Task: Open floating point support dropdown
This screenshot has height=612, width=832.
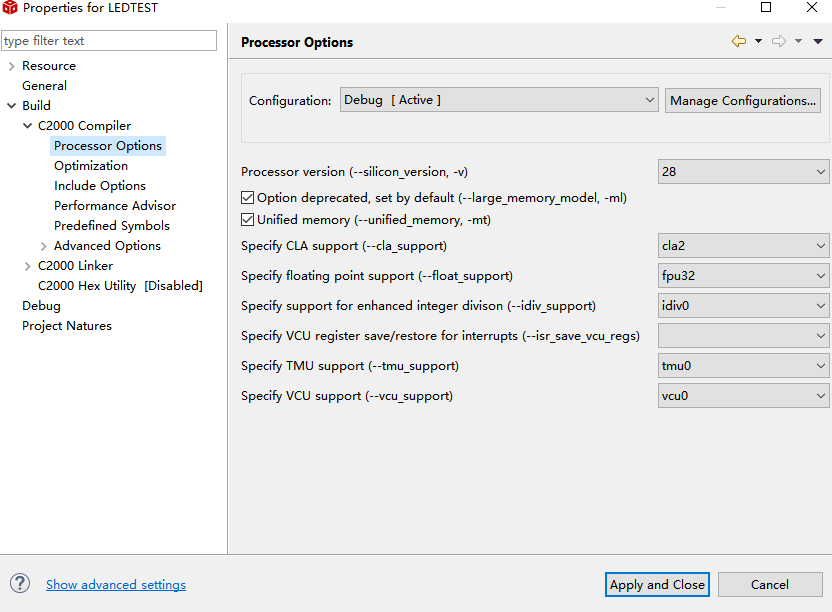Action: tap(743, 276)
